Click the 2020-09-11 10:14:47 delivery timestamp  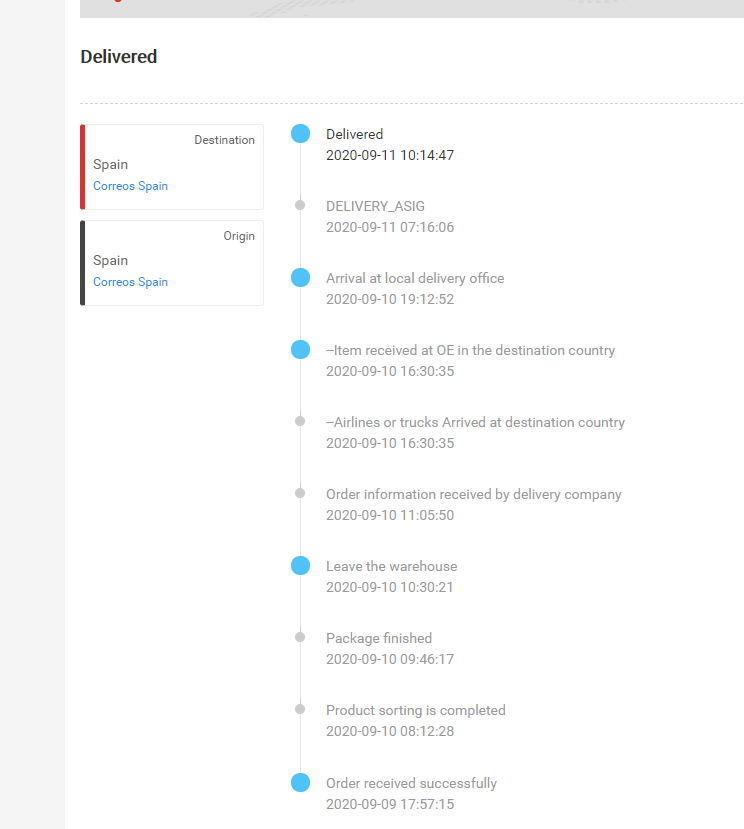(x=390, y=155)
